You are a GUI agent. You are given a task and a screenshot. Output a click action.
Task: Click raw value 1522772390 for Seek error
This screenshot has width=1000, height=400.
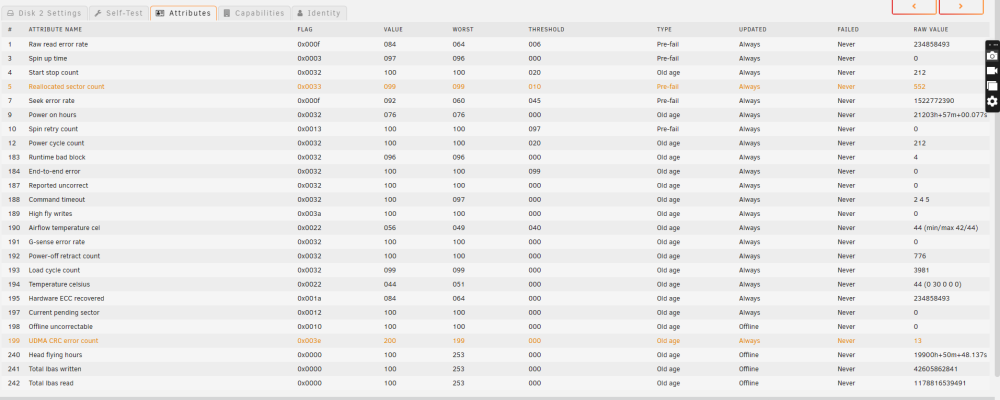[934, 101]
